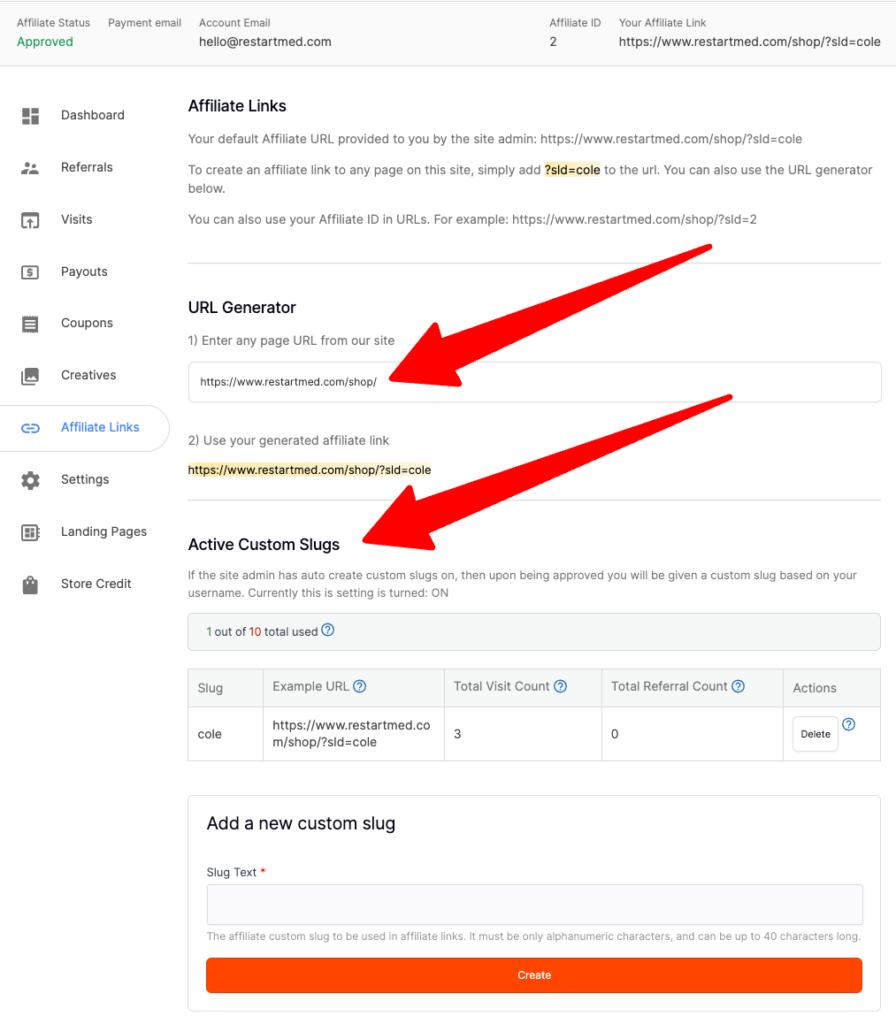This screenshot has width=896, height=1024.
Task: Click help icon beside the Delete button
Action: [849, 725]
